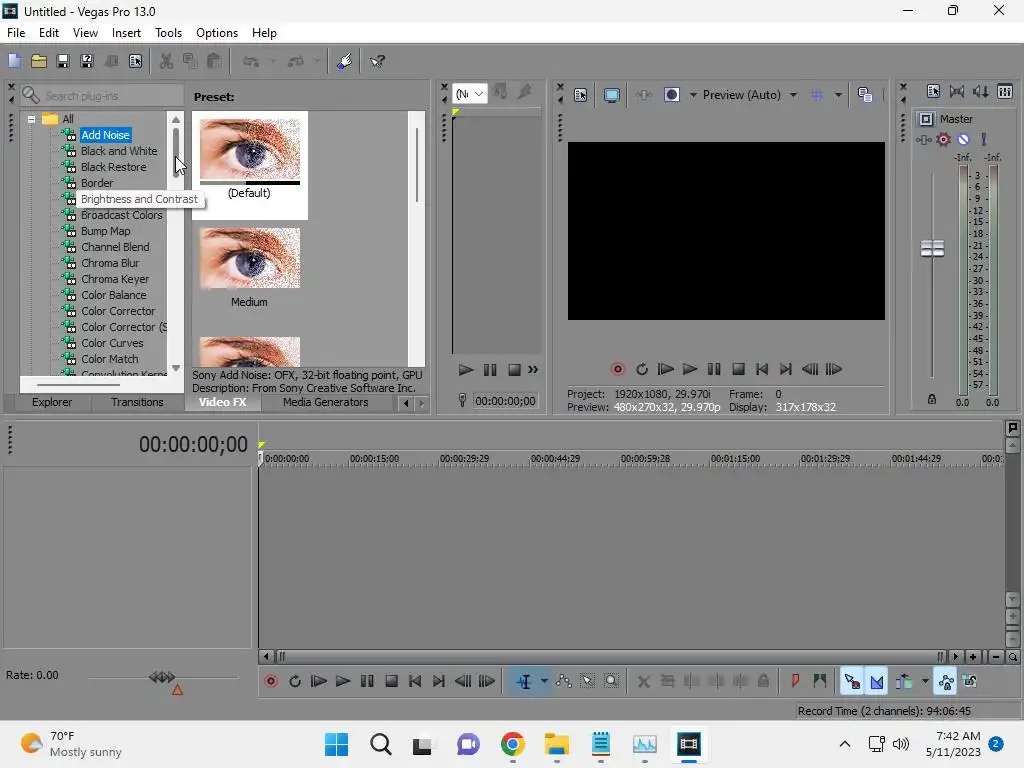Toggle Ignore Event Grouping button
The image size is (1024, 768).
point(970,682)
